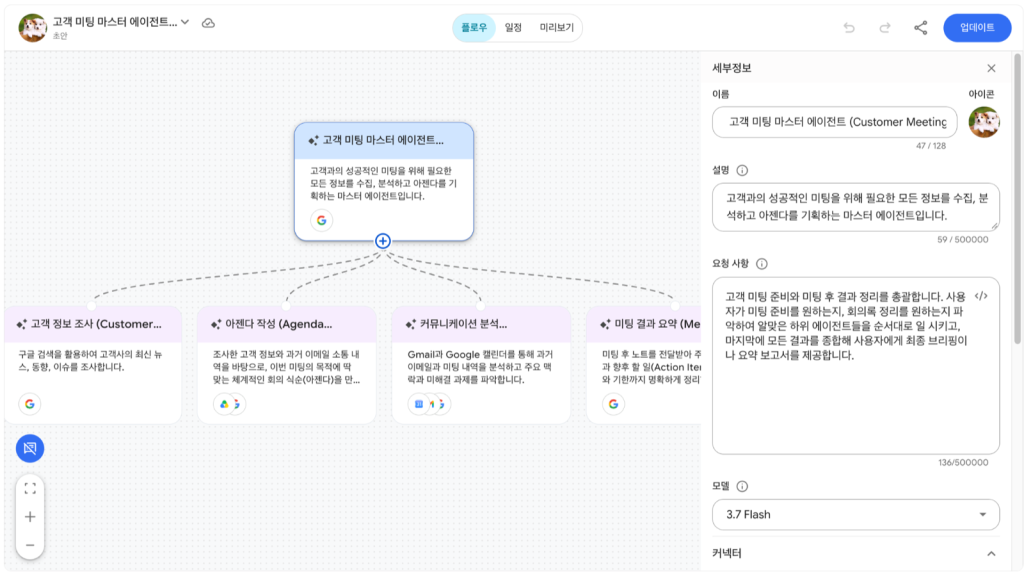Click the 아이콘 avatar image in details

pyautogui.click(x=984, y=122)
